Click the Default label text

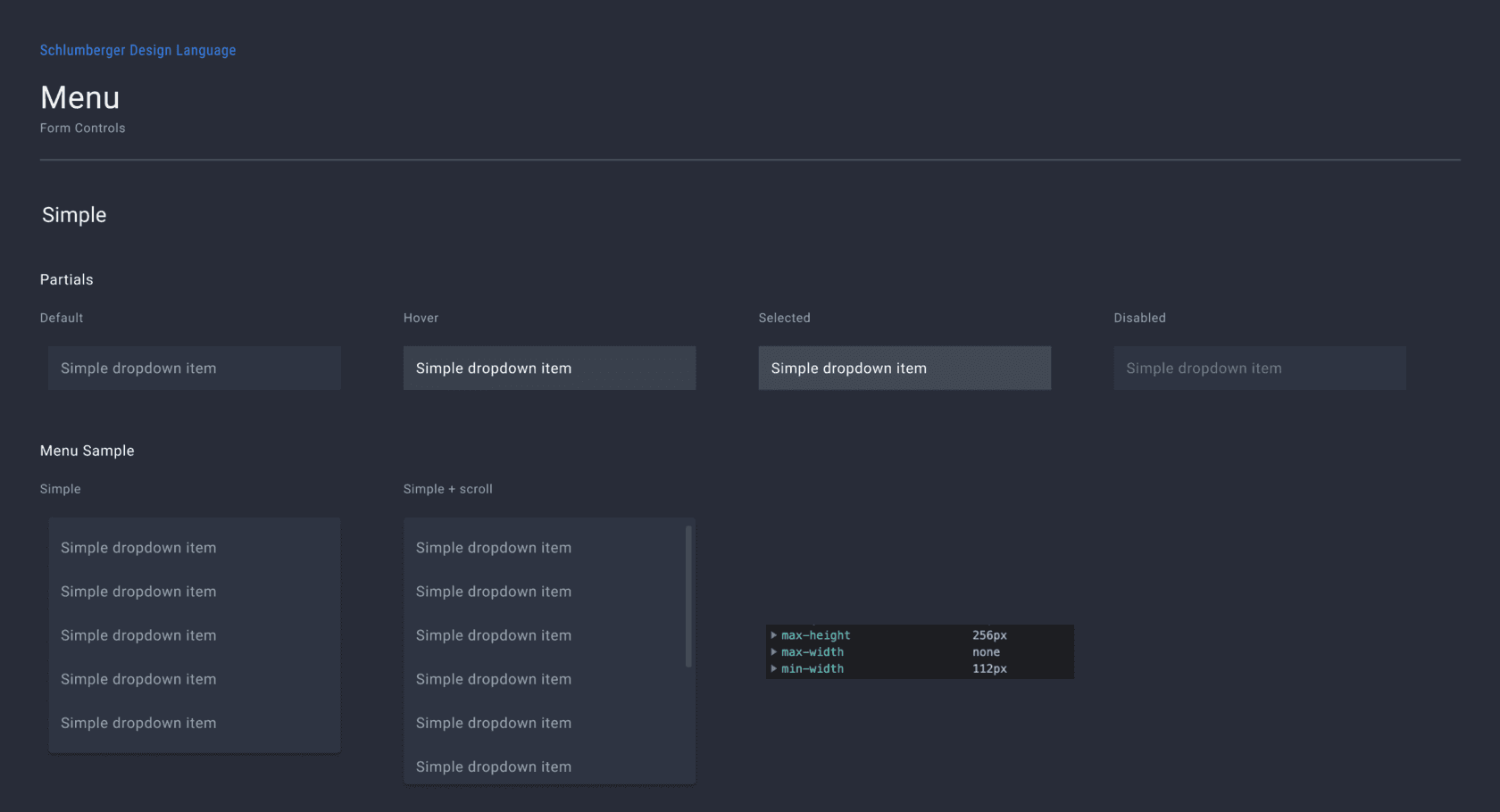coord(61,318)
